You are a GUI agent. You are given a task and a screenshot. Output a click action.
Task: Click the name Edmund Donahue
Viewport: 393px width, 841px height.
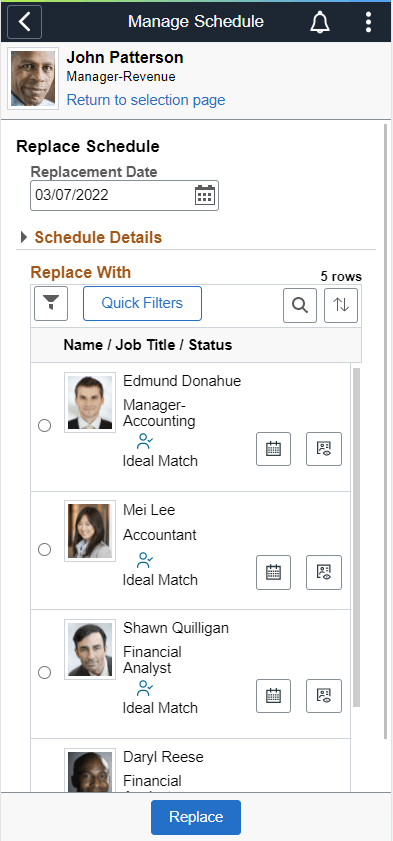(182, 381)
